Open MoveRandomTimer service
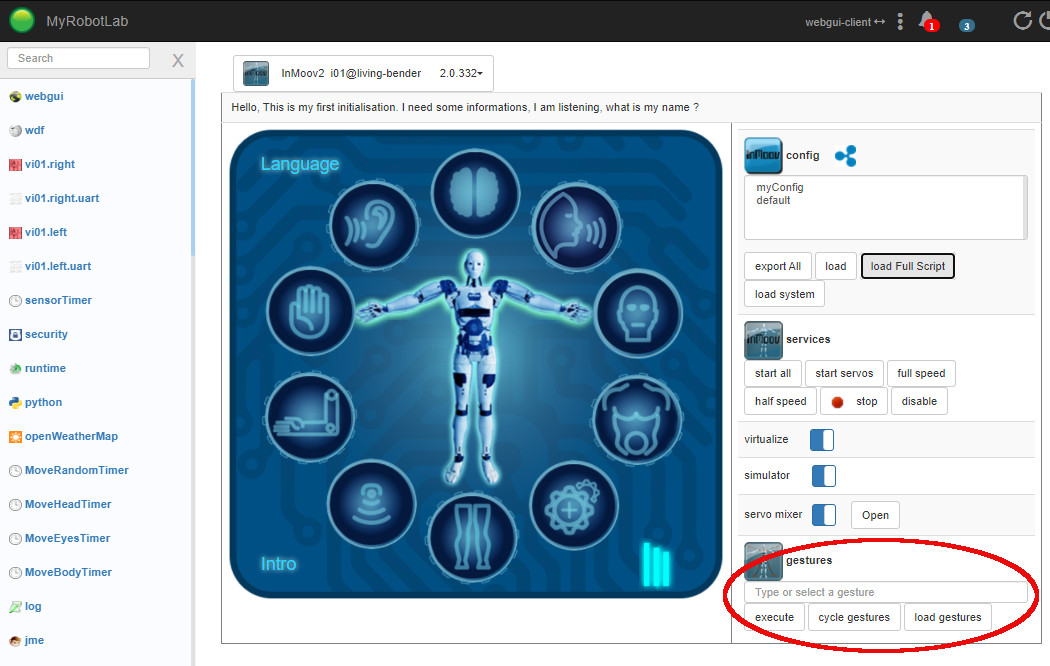This screenshot has height=666, width=1050. (x=76, y=471)
